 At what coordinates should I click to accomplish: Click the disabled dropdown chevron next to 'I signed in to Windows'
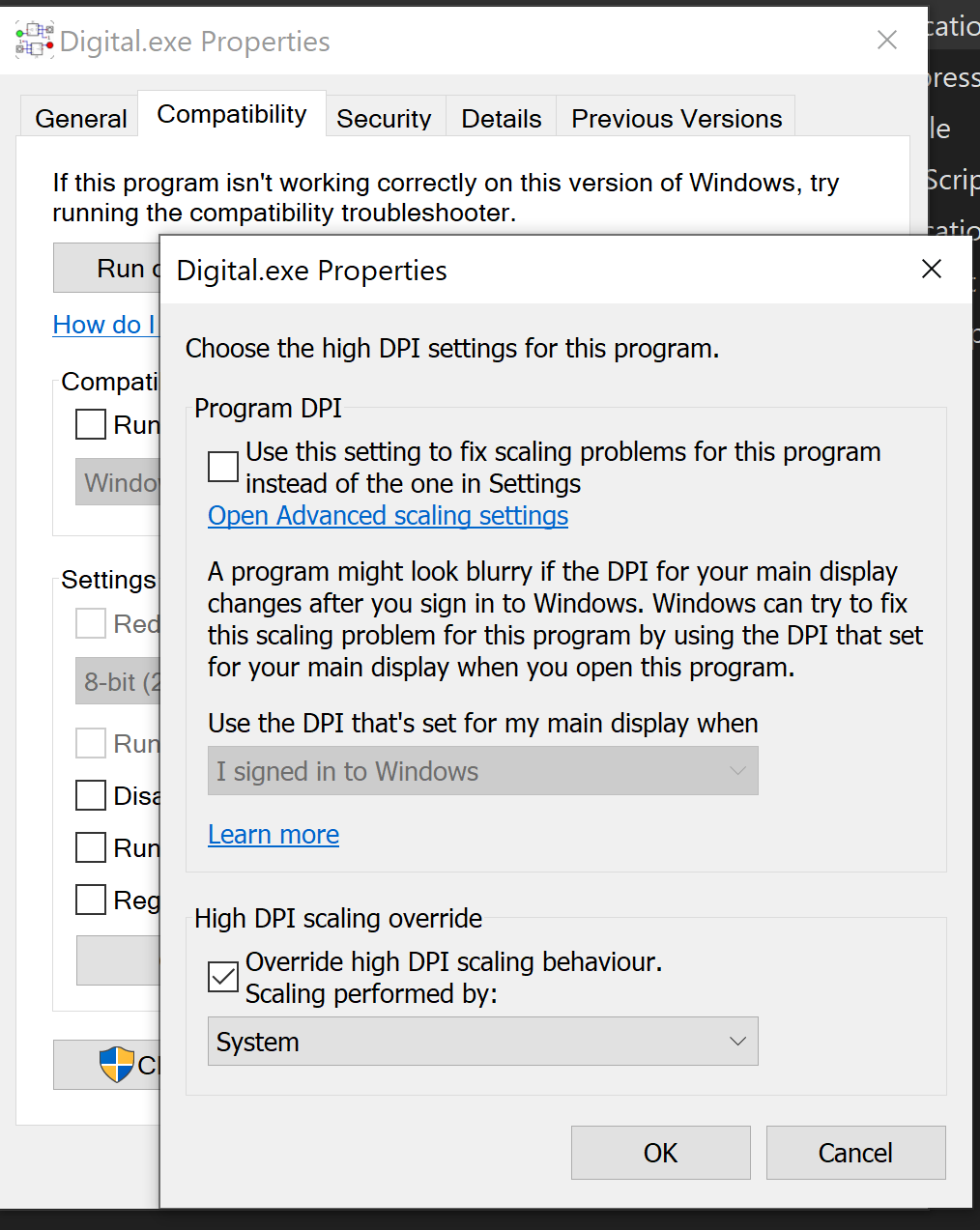[738, 771]
